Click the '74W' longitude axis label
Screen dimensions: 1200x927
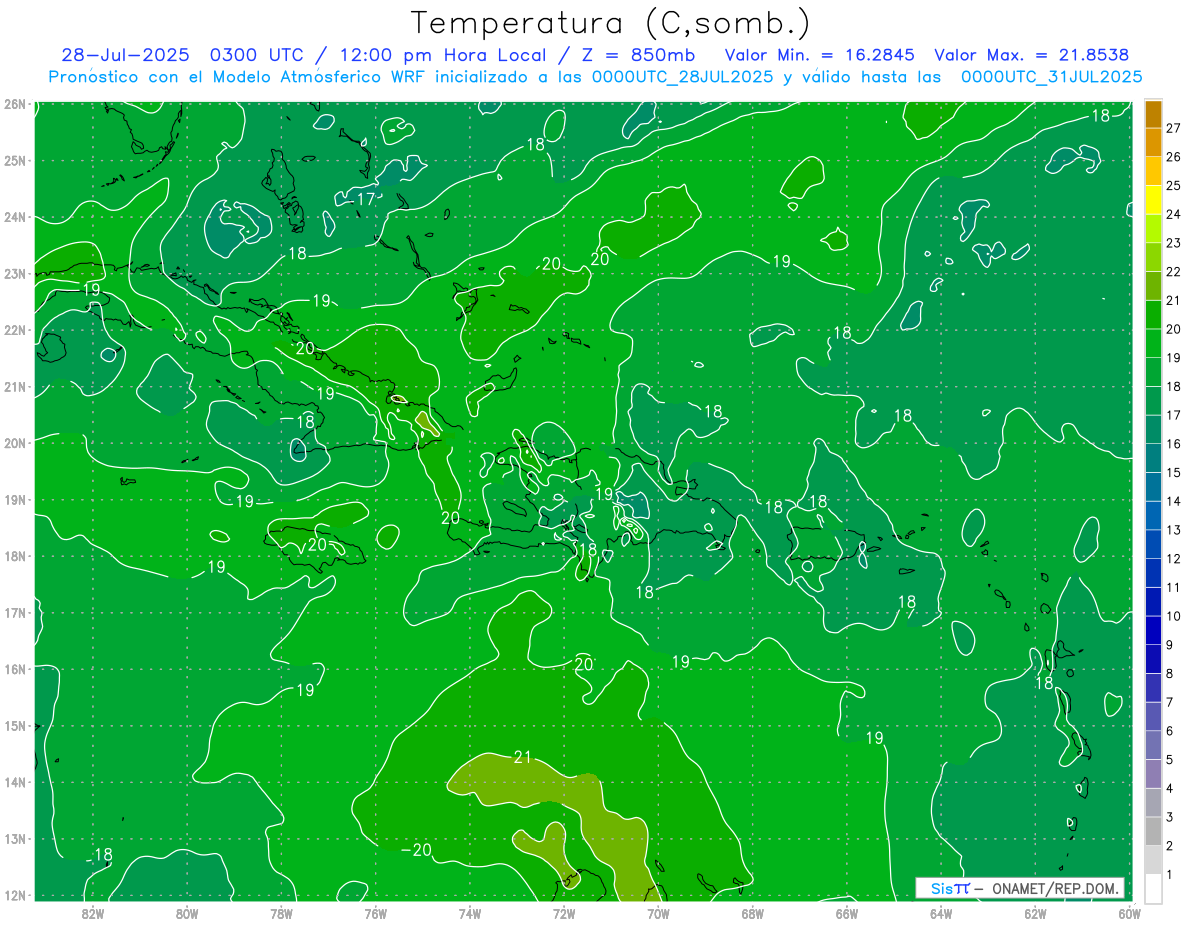(x=470, y=912)
